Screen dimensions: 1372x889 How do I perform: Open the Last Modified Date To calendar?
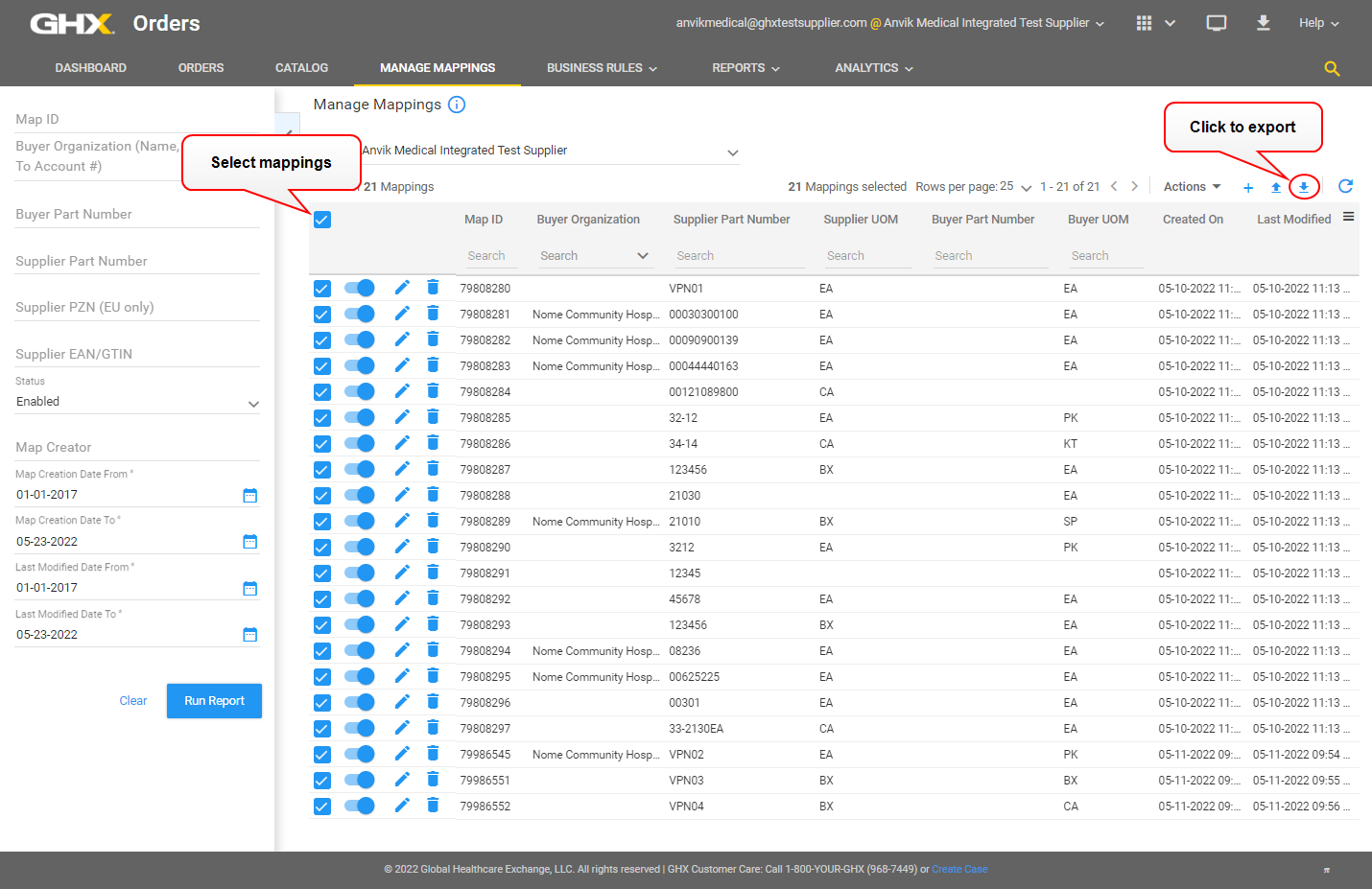(x=250, y=635)
